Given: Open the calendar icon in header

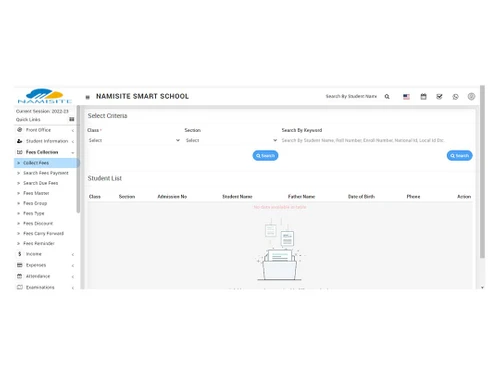Looking at the screenshot, I should click(423, 97).
